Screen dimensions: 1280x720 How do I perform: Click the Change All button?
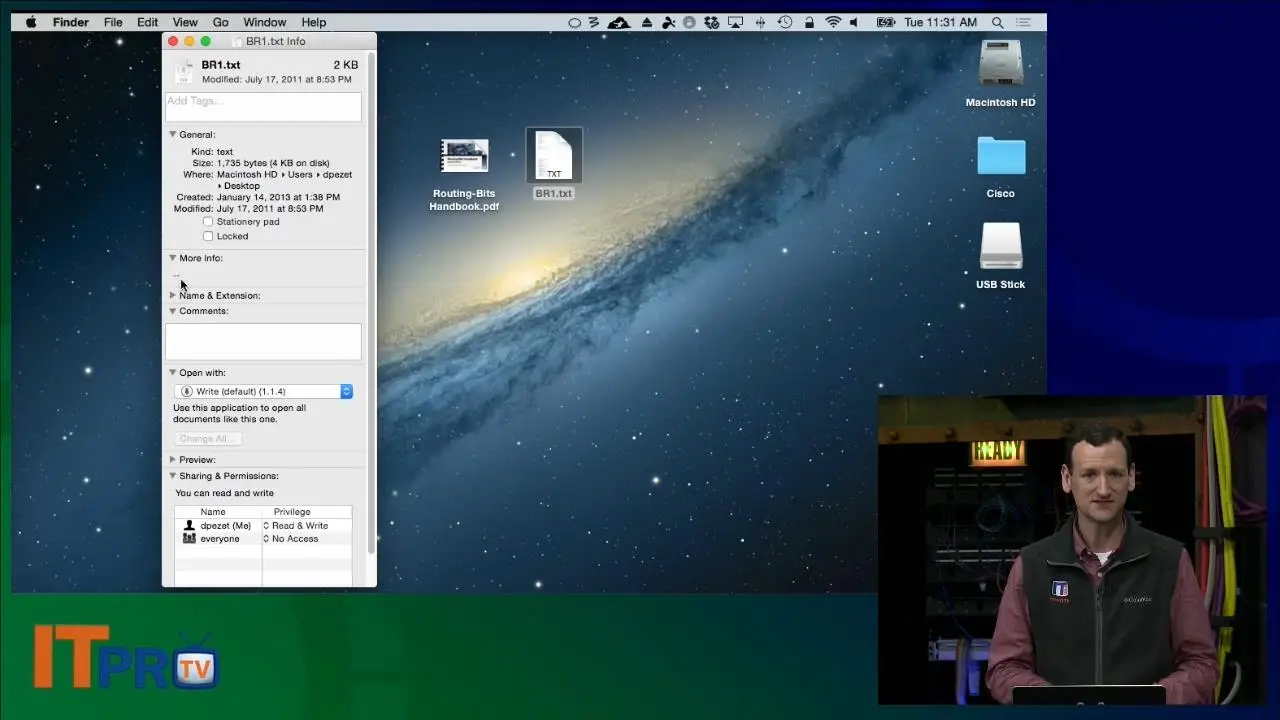click(x=207, y=439)
